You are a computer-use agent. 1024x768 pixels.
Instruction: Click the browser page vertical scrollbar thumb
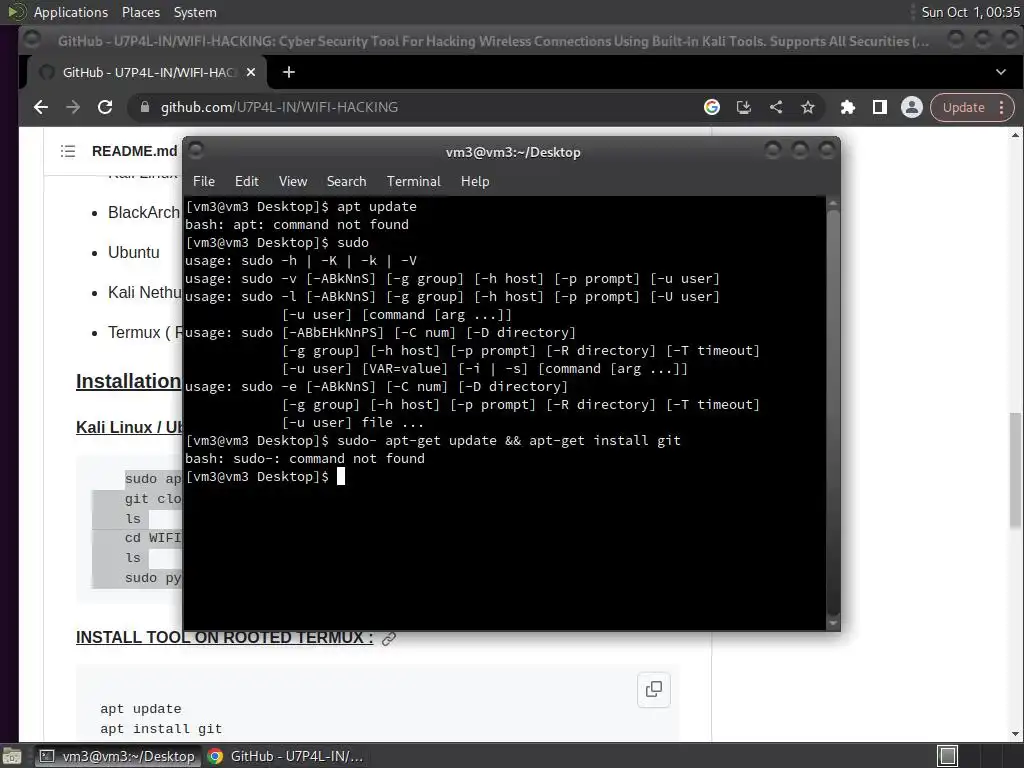(x=1015, y=470)
